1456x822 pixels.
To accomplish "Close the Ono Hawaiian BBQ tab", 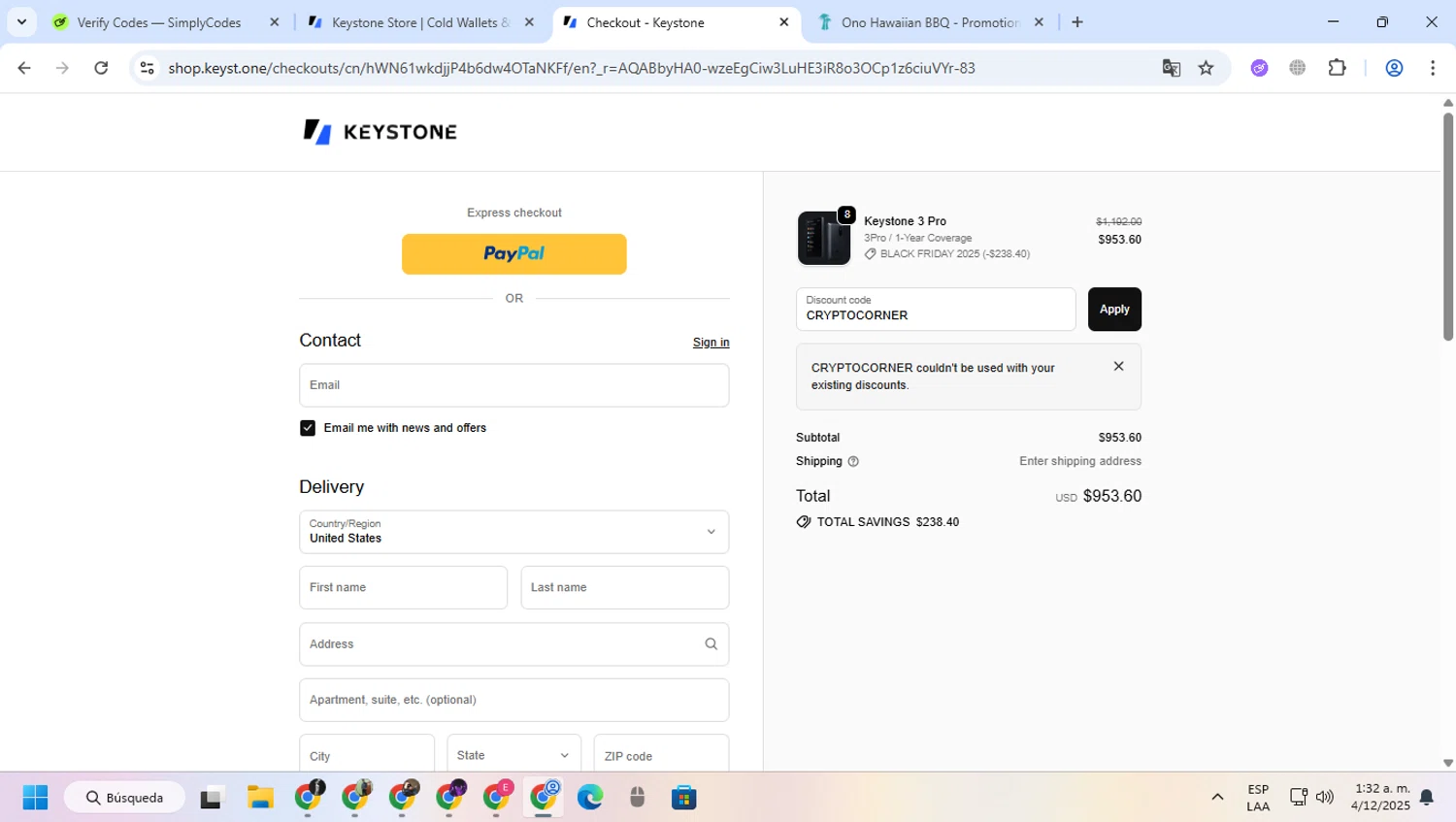I will pos(1039,22).
